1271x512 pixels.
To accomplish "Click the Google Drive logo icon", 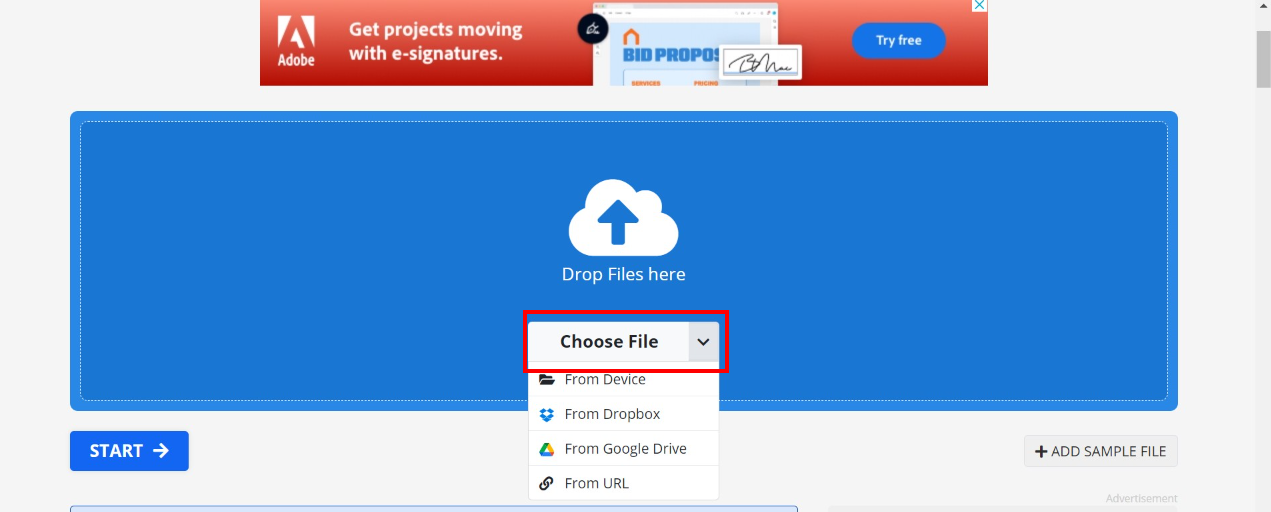I will click(546, 449).
